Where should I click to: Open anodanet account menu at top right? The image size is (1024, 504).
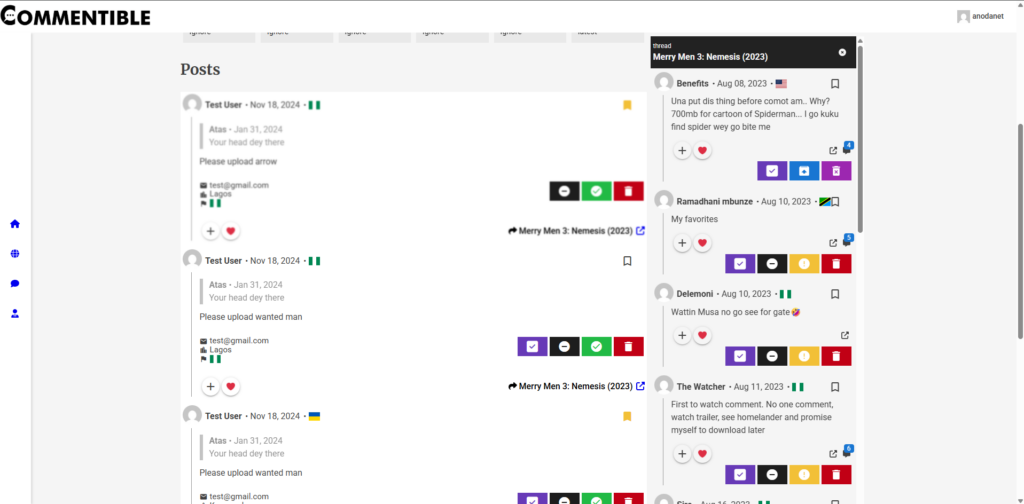(x=987, y=16)
